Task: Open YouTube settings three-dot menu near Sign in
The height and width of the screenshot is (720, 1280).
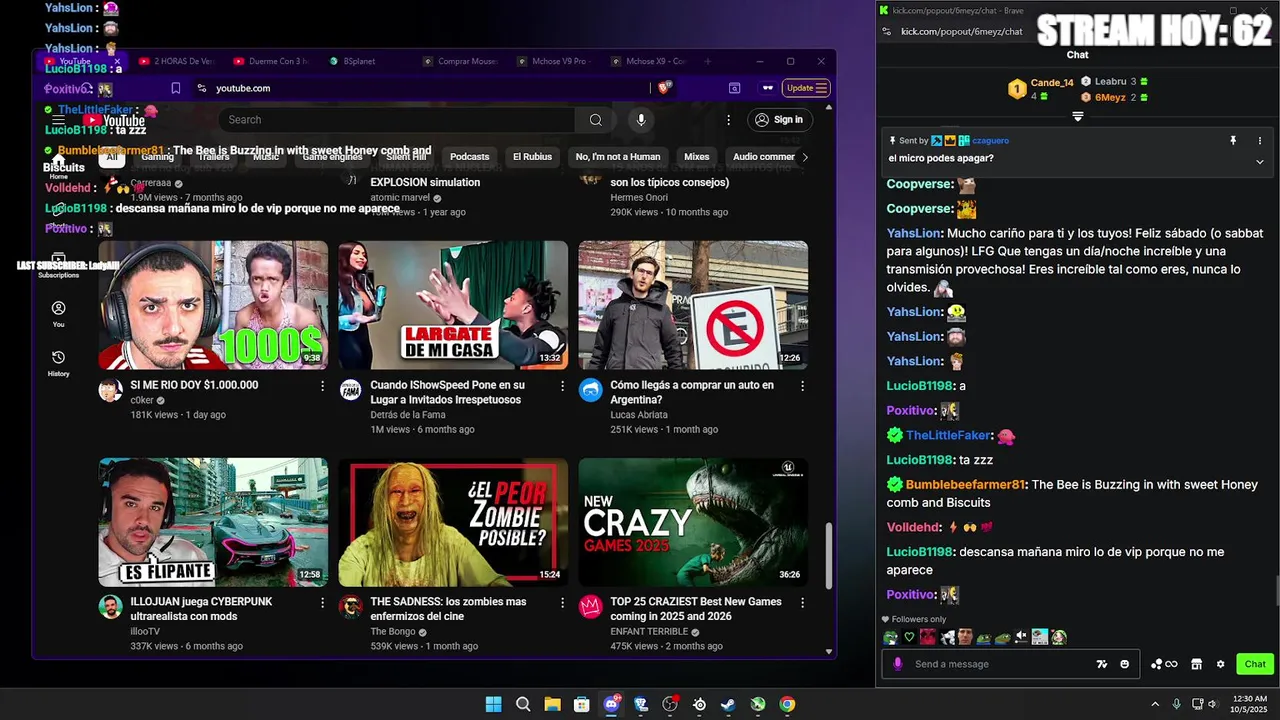Action: tap(728, 120)
